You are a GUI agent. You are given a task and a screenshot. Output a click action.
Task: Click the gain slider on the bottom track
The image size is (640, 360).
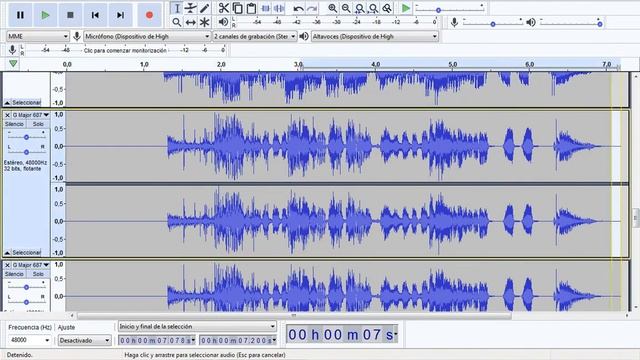(x=26, y=287)
